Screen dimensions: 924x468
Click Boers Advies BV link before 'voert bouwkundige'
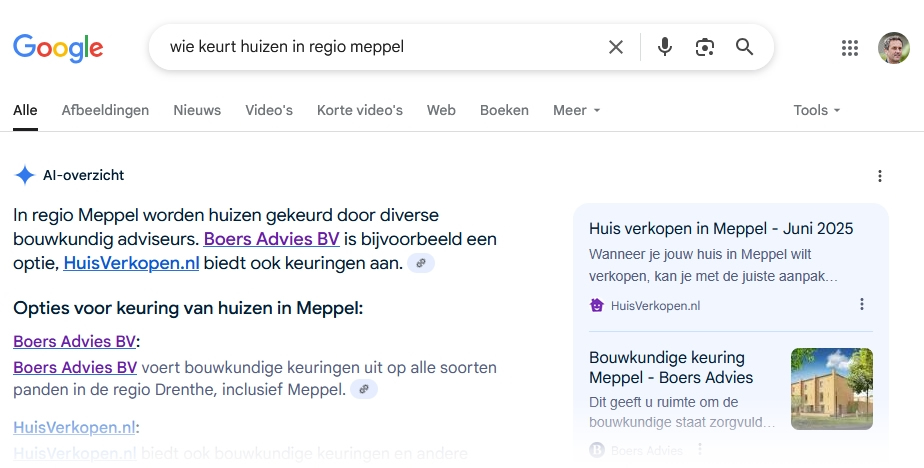tap(75, 367)
